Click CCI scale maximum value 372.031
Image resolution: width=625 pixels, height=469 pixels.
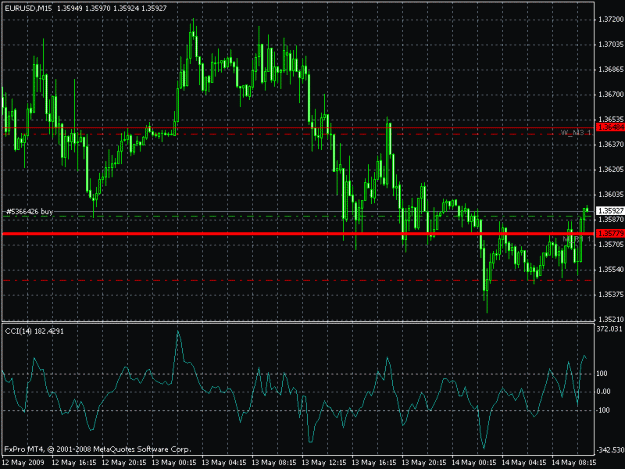click(x=609, y=329)
